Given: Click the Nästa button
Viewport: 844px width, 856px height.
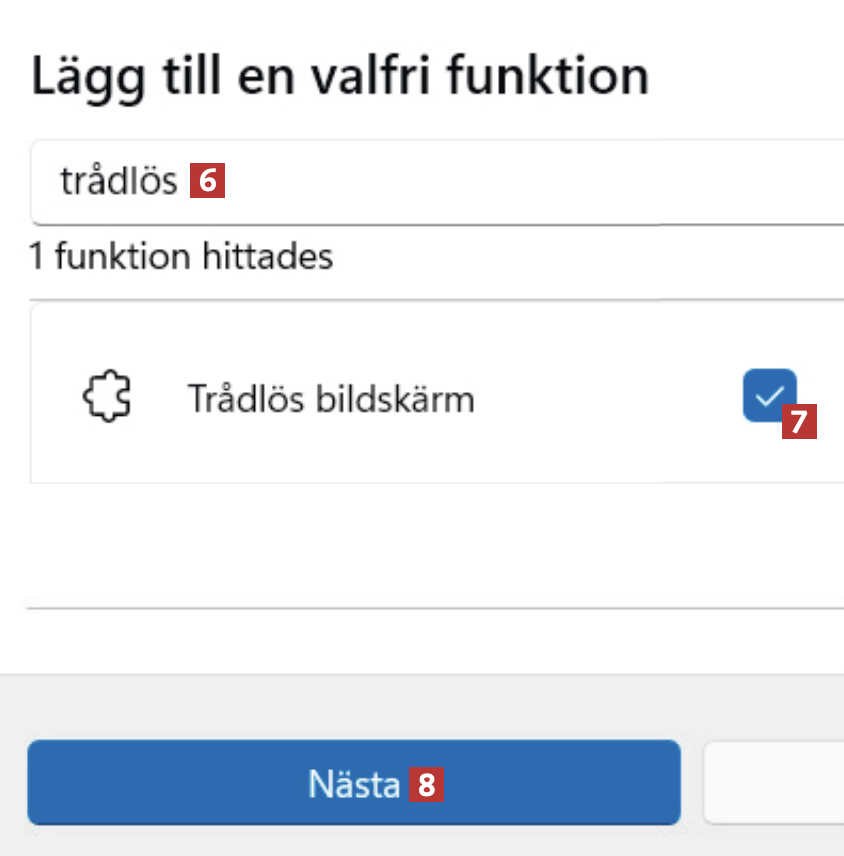Looking at the screenshot, I should click(353, 783).
